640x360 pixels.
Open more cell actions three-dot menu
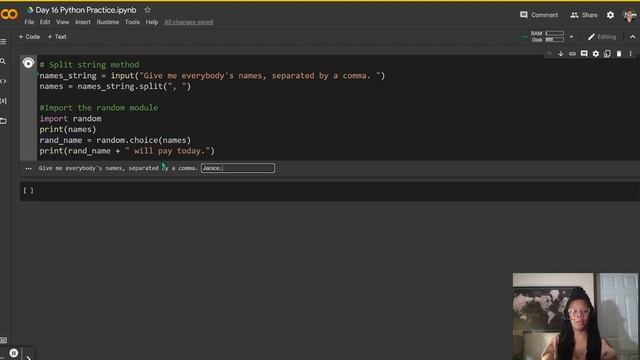(630, 54)
